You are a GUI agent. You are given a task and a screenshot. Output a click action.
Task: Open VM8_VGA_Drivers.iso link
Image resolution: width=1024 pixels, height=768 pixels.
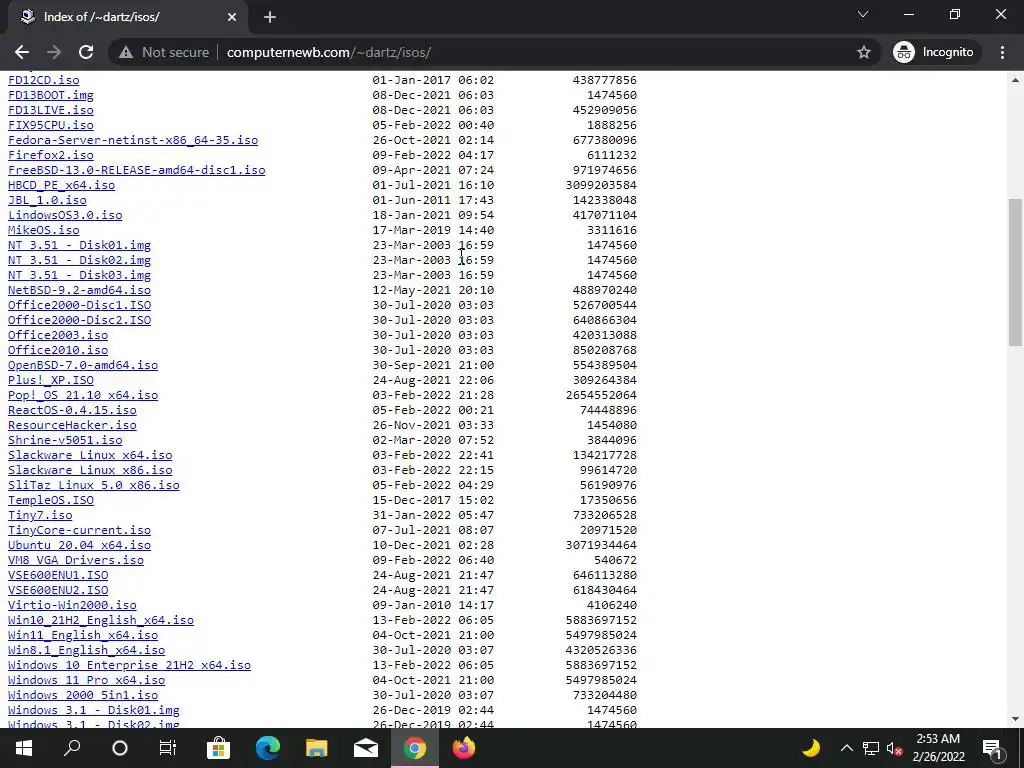click(76, 560)
